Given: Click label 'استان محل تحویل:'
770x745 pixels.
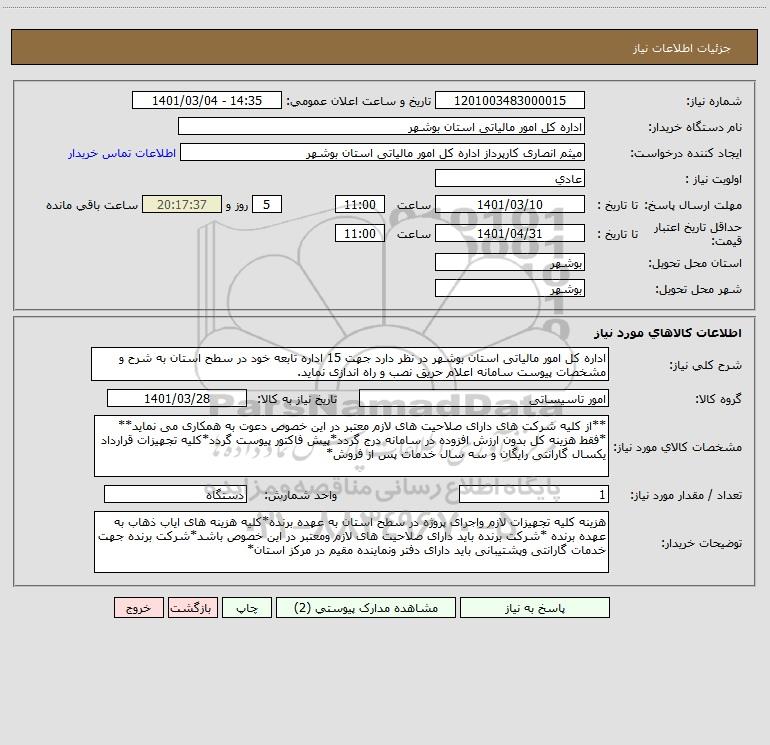Looking at the screenshot, I should (695, 263).
